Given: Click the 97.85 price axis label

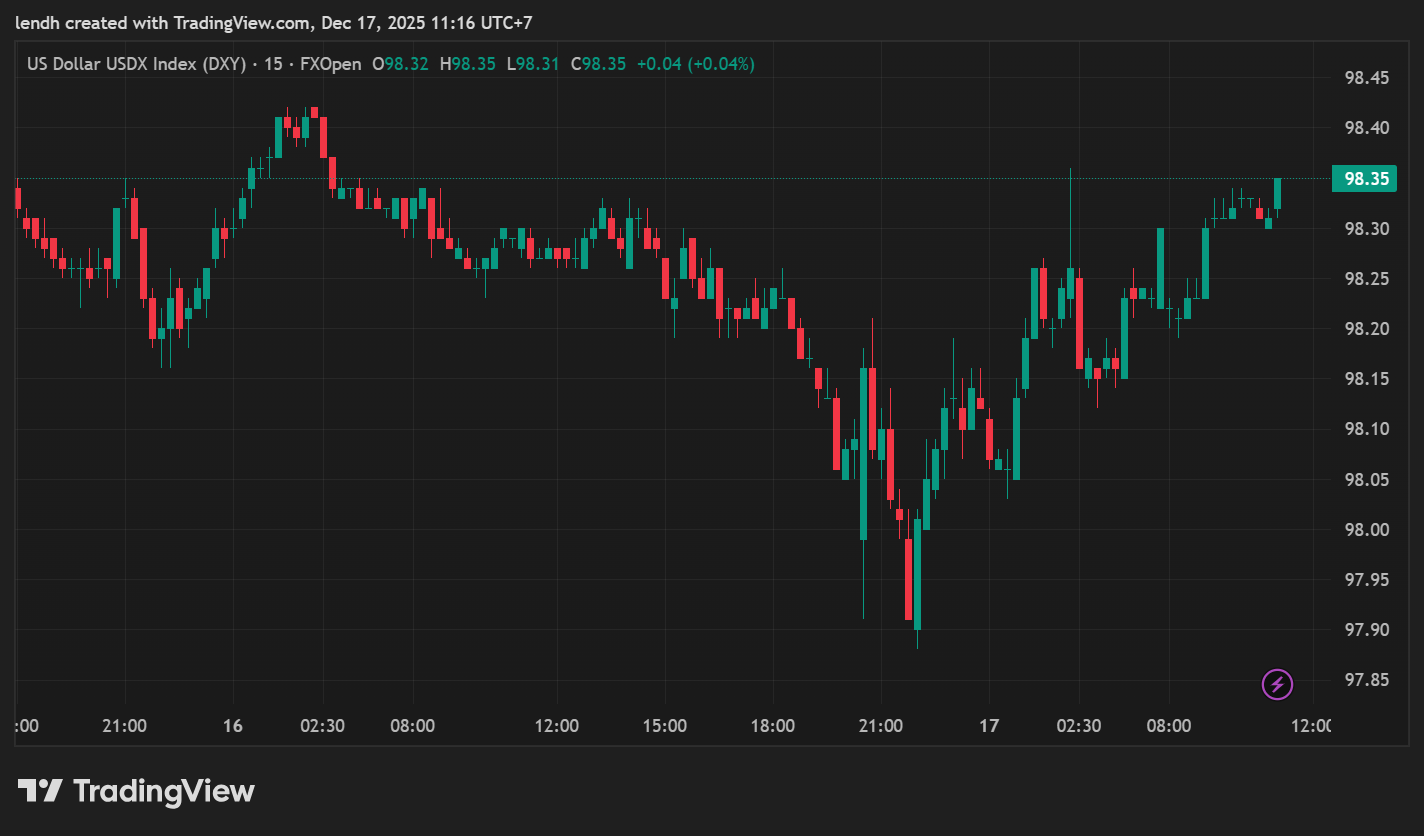Looking at the screenshot, I should click(1366, 680).
